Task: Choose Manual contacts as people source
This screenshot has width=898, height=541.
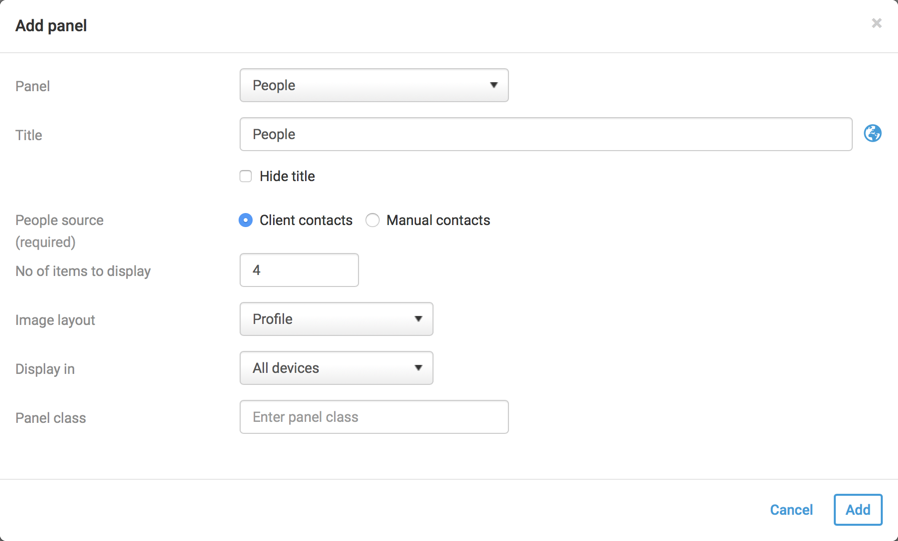Action: [x=373, y=220]
